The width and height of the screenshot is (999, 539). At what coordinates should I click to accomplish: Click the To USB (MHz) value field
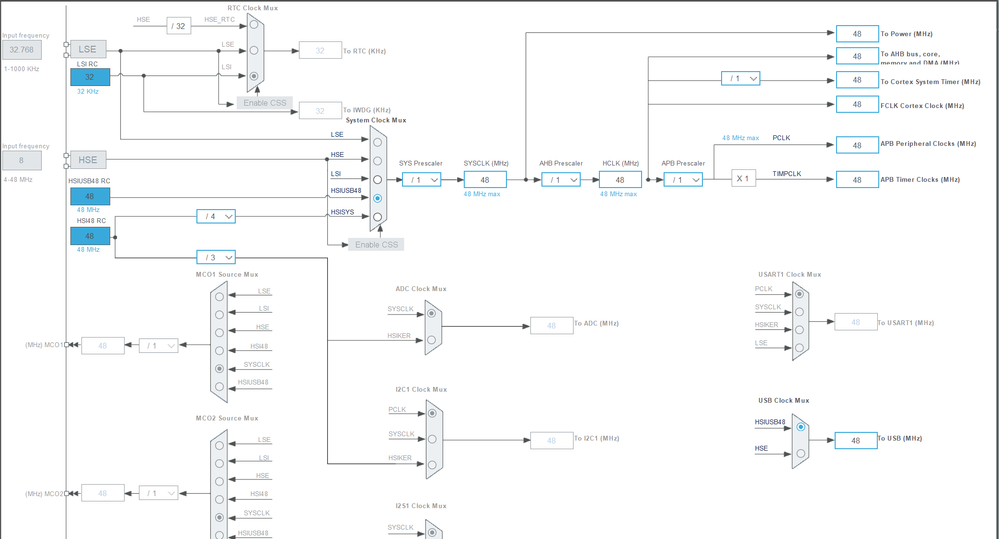click(856, 440)
